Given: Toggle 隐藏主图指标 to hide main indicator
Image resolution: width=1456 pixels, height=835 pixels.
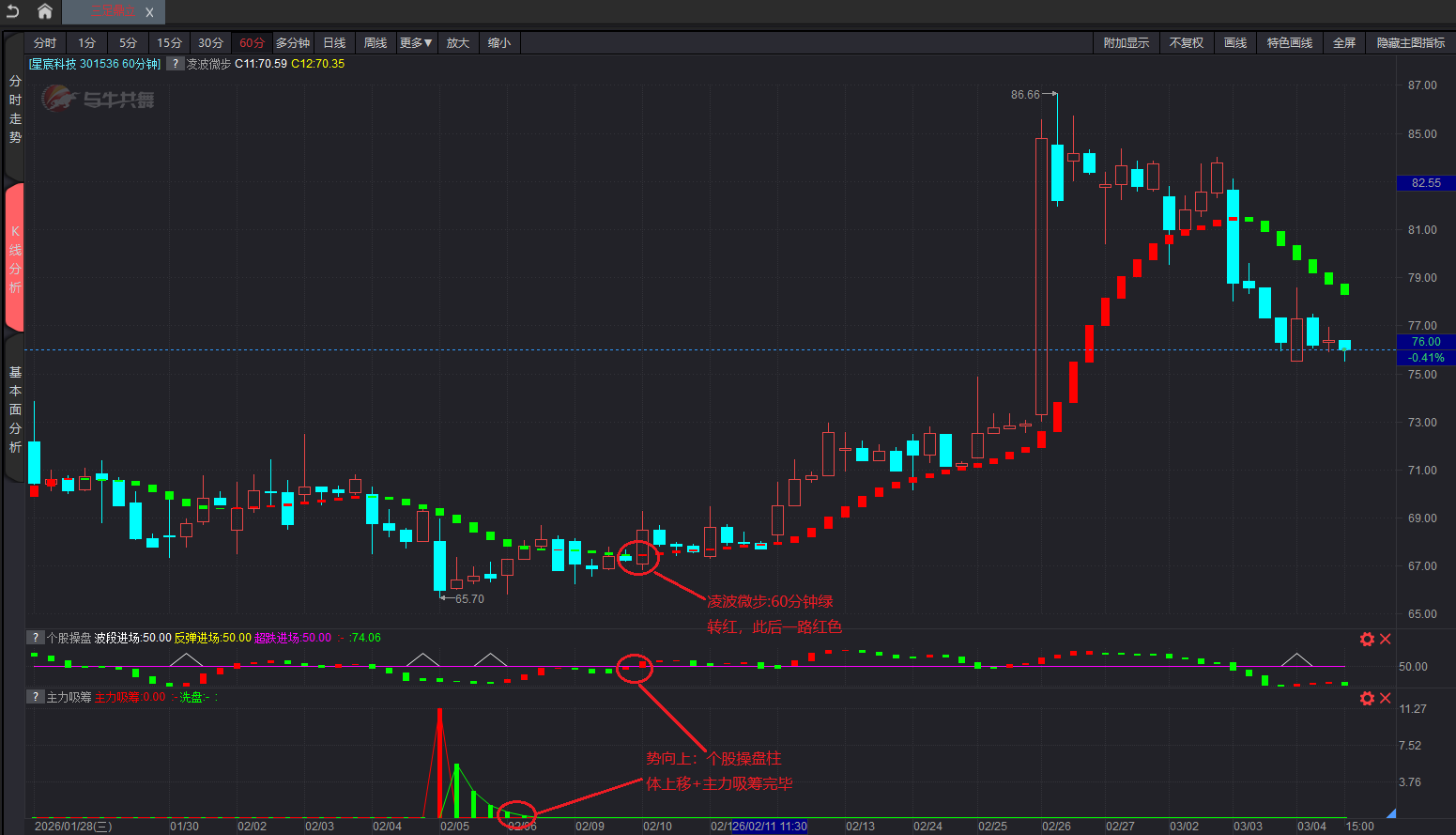Looking at the screenshot, I should [x=1410, y=43].
